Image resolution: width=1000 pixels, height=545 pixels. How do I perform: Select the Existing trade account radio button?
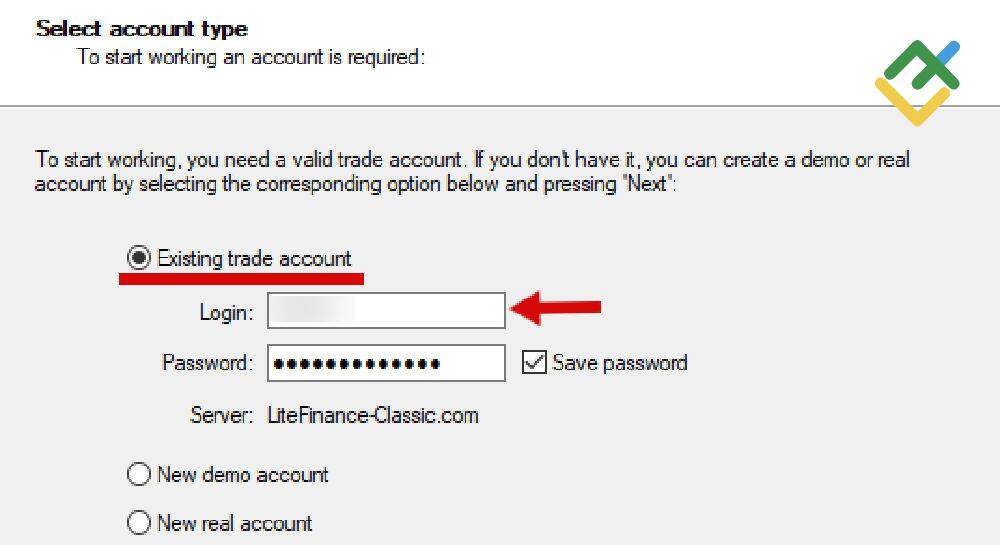click(x=139, y=259)
